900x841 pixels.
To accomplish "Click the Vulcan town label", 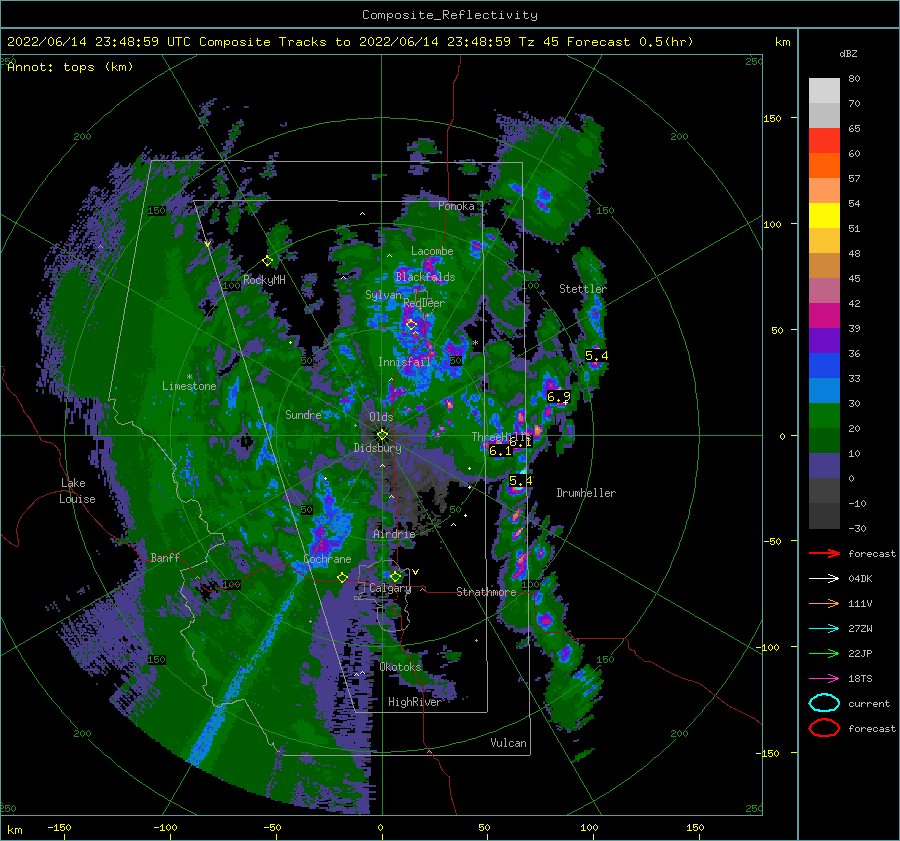I will (509, 743).
